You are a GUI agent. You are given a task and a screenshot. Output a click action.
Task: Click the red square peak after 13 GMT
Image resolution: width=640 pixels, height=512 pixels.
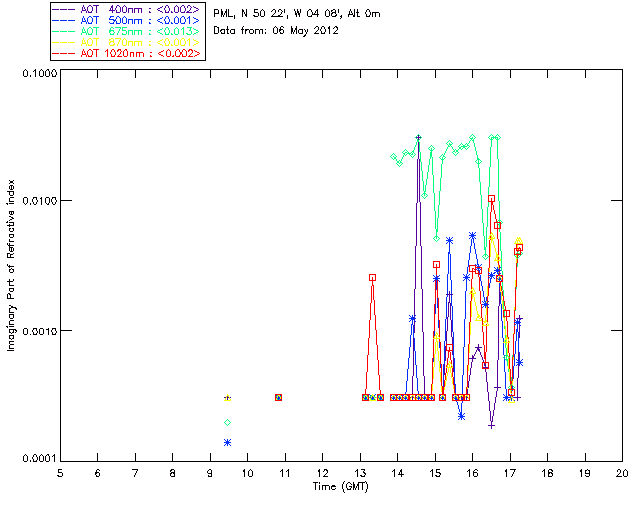372,277
